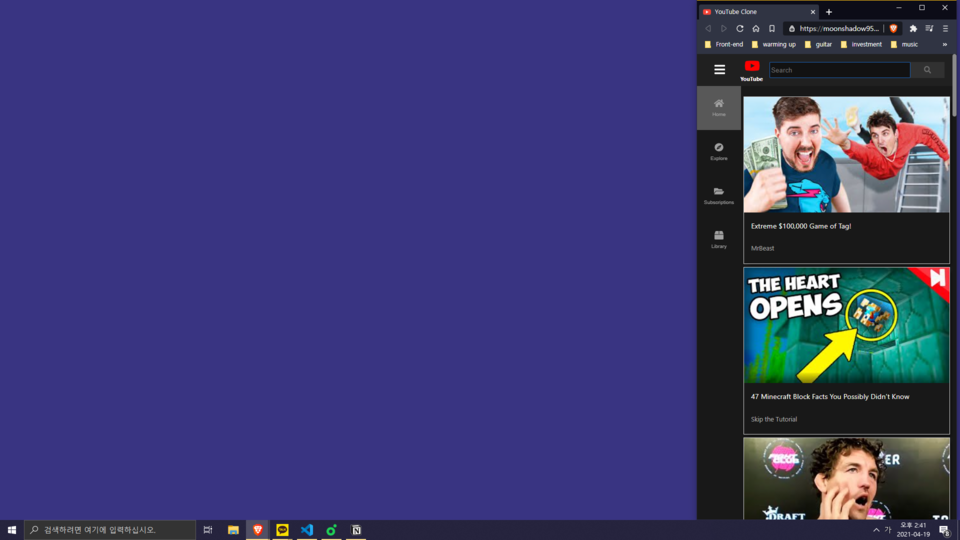Open the Windows Start menu
The height and width of the screenshot is (540, 960).
tap(12, 530)
